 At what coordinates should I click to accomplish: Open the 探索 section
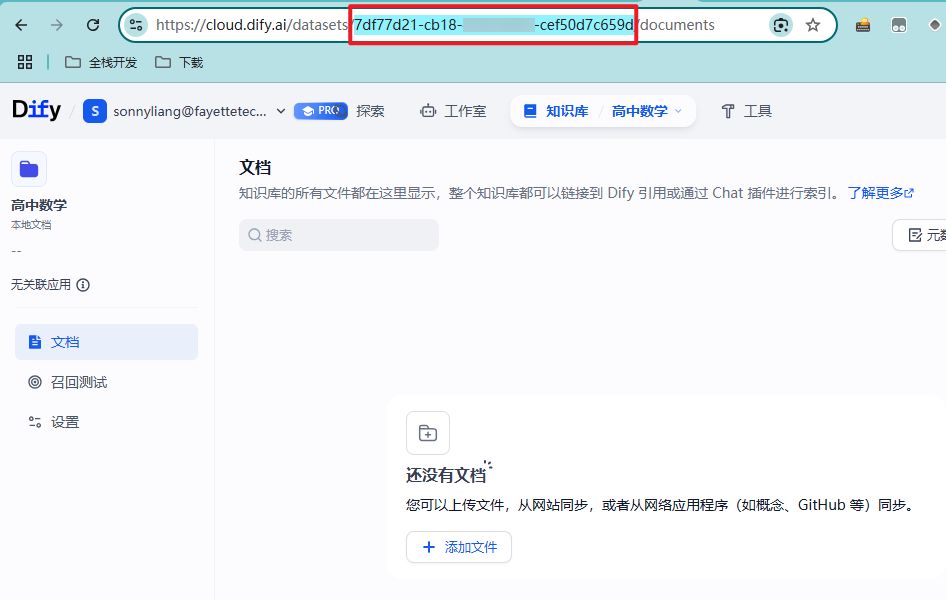click(x=370, y=111)
